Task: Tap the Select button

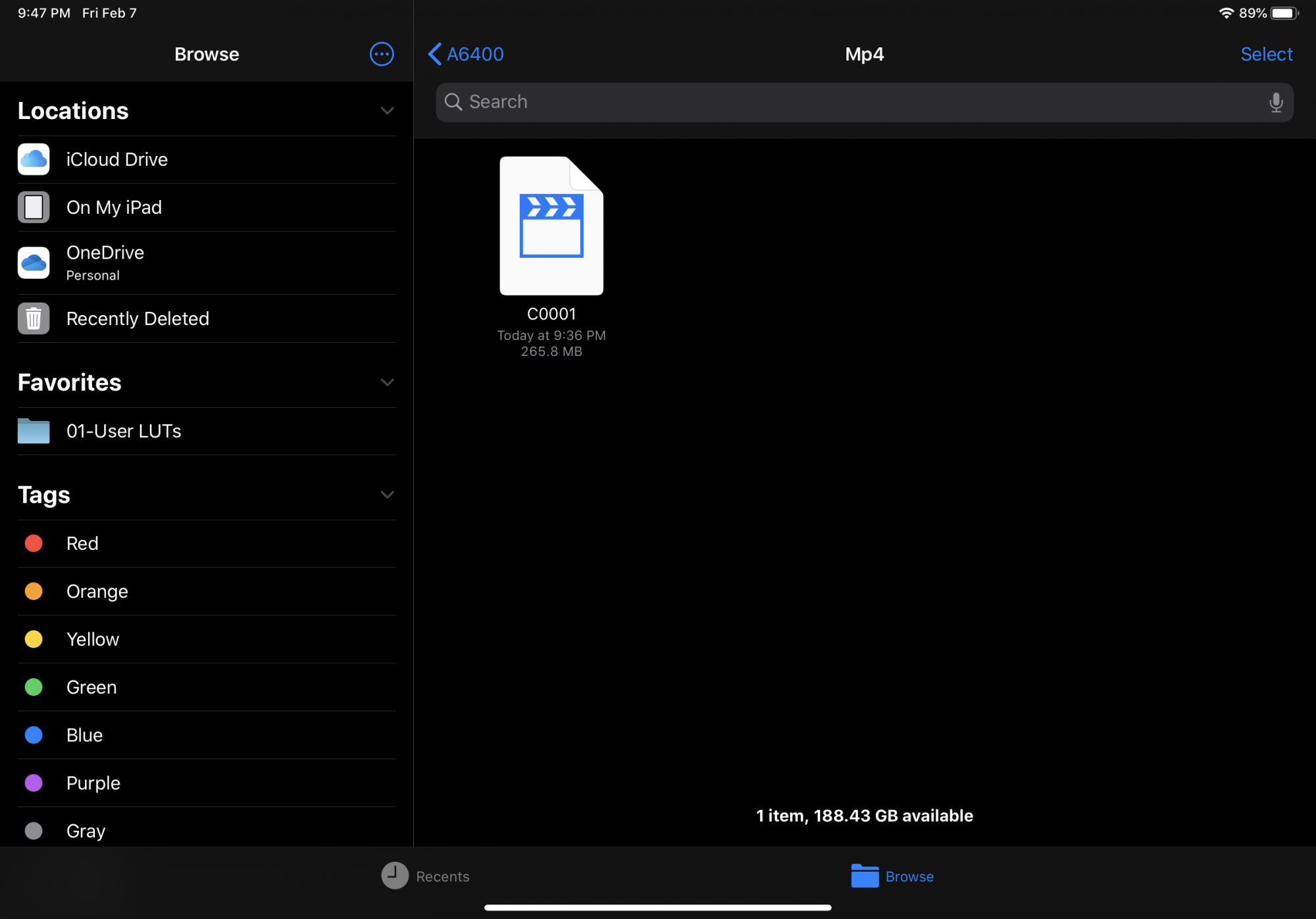Action: point(1266,54)
